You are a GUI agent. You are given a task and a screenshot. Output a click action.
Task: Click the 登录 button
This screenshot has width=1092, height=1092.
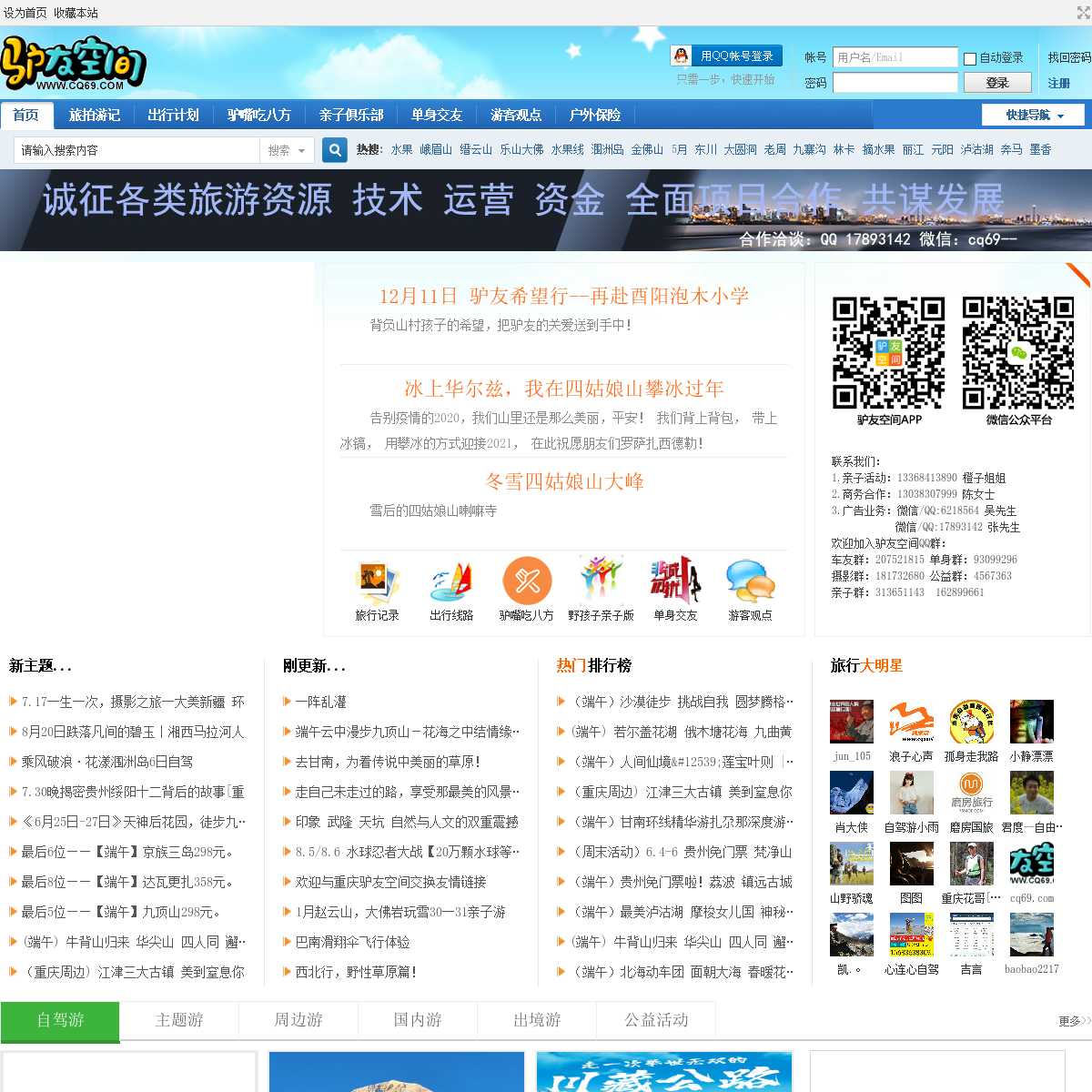(997, 83)
